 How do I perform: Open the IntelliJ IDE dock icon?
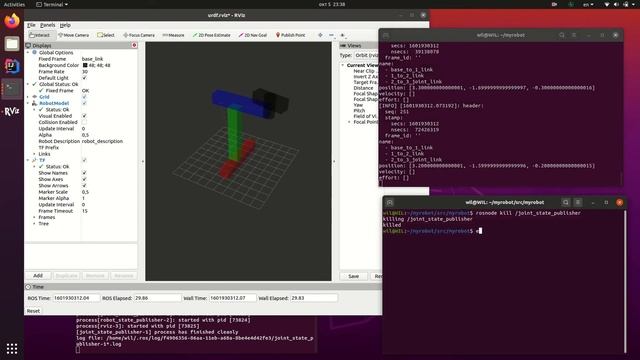tap(12, 66)
